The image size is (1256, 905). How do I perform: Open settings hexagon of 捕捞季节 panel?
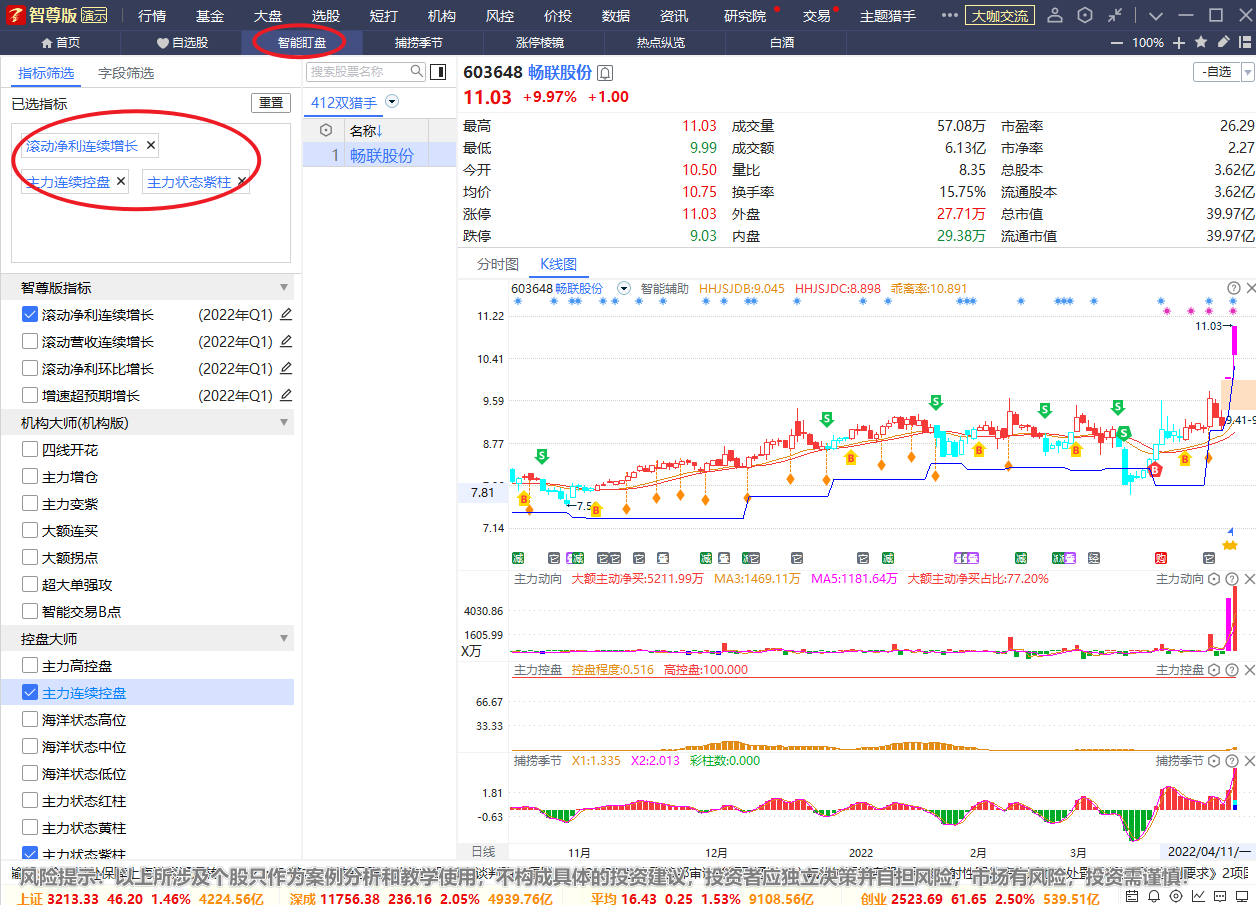pos(1214,761)
